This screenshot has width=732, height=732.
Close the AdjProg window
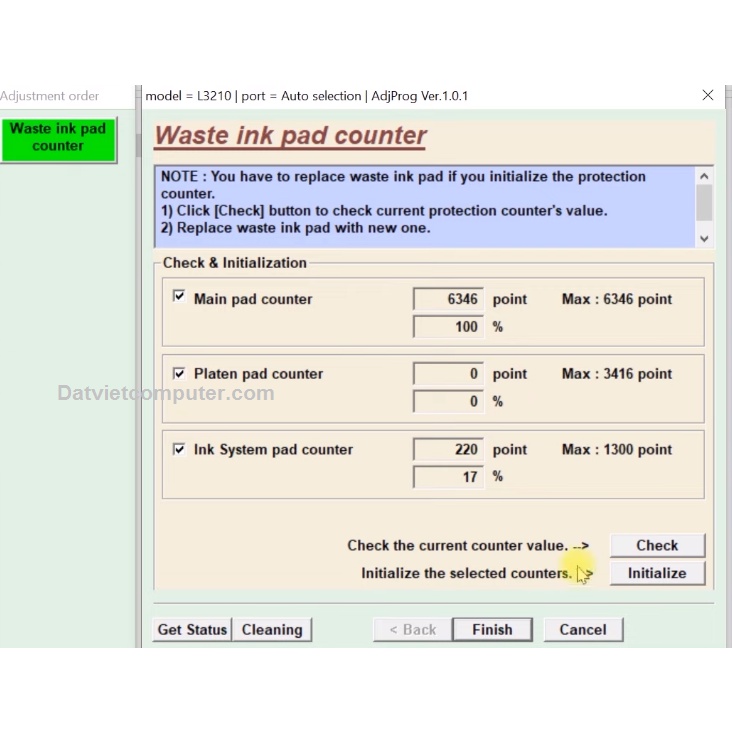[708, 95]
